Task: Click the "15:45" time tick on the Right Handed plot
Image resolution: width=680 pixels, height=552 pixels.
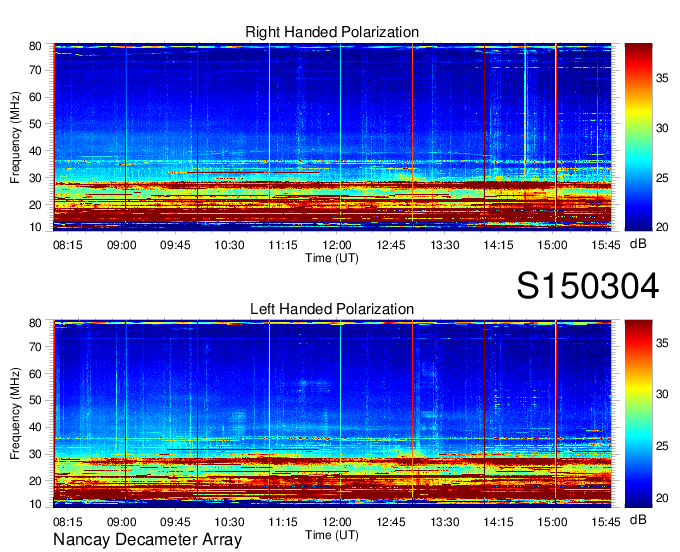Action: coord(606,245)
